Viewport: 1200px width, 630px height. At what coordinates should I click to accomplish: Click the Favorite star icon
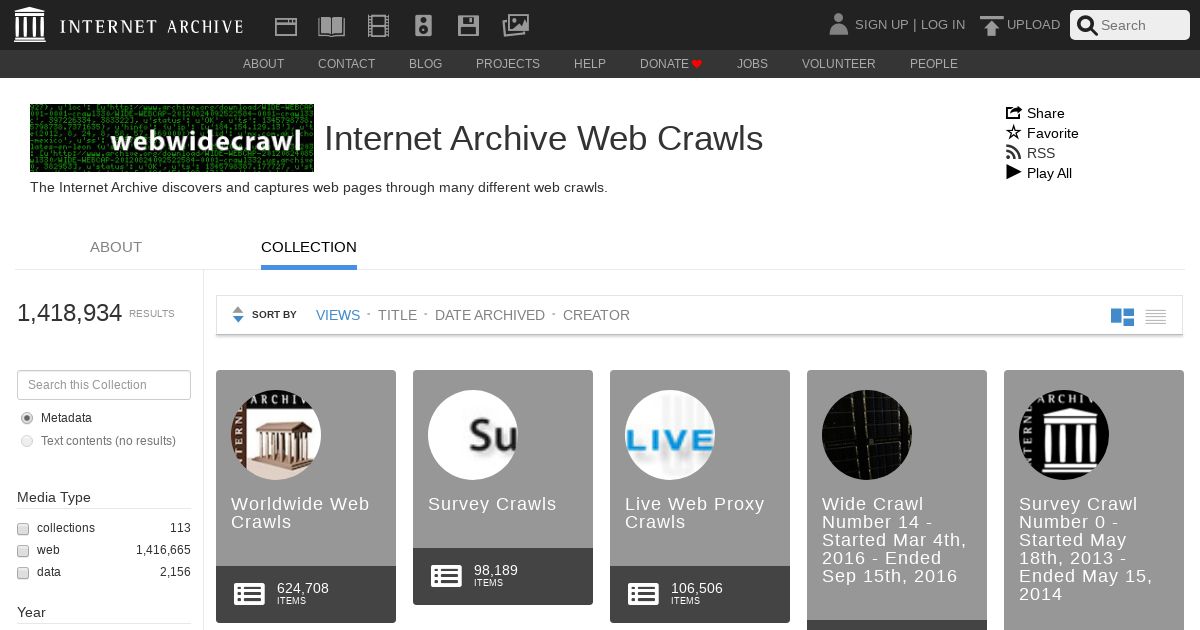(1013, 132)
